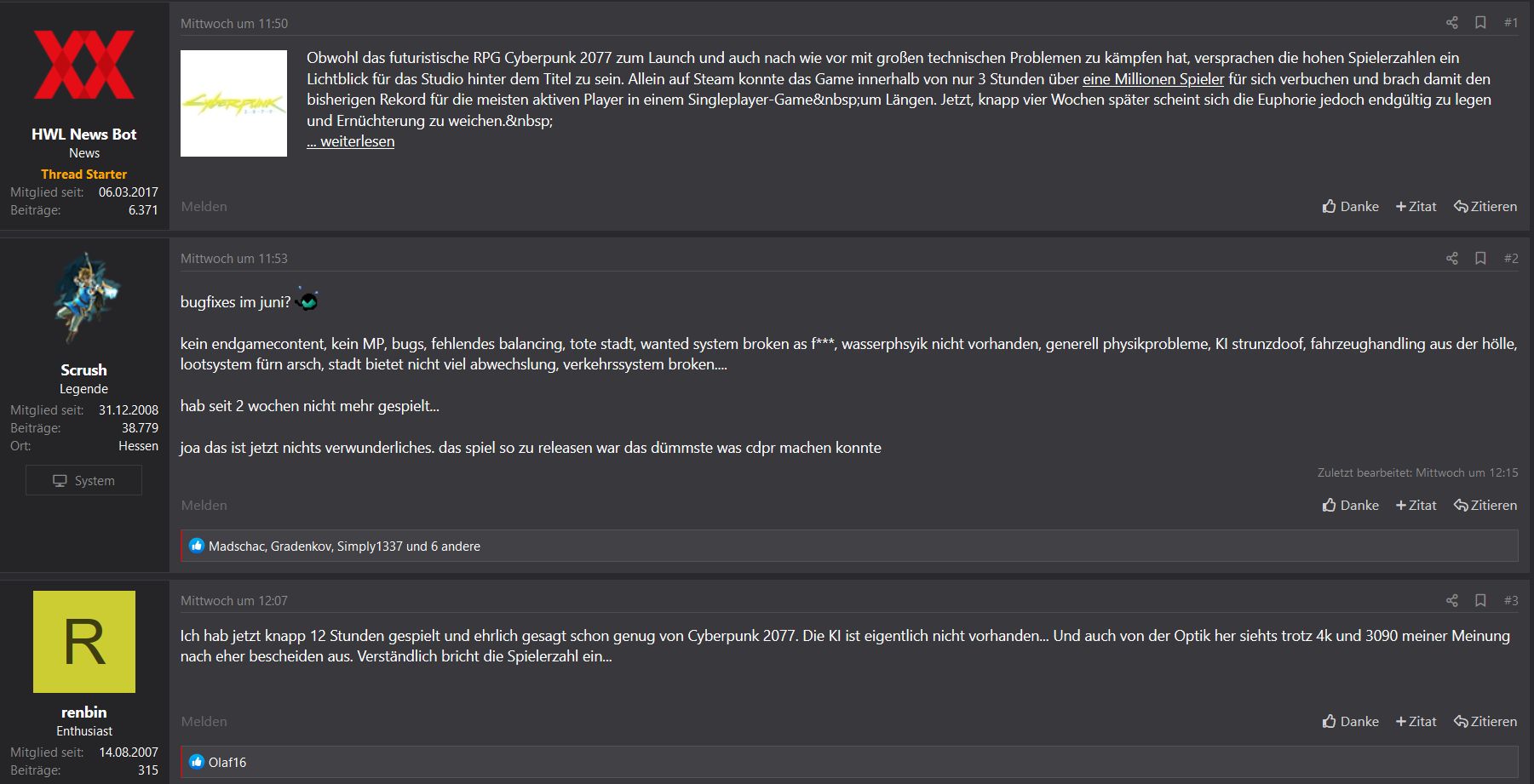Click the share icon on post #2

pyautogui.click(x=1451, y=258)
